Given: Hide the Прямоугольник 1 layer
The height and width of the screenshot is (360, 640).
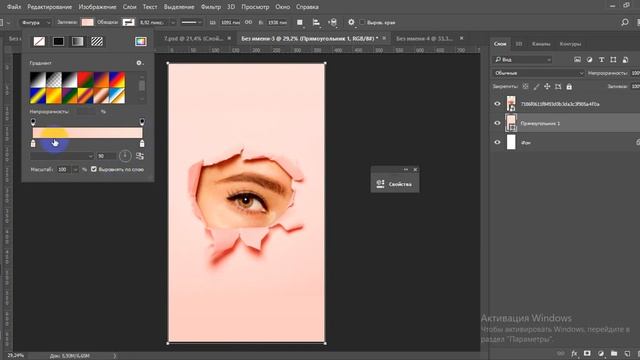Looking at the screenshot, I should [x=497, y=123].
